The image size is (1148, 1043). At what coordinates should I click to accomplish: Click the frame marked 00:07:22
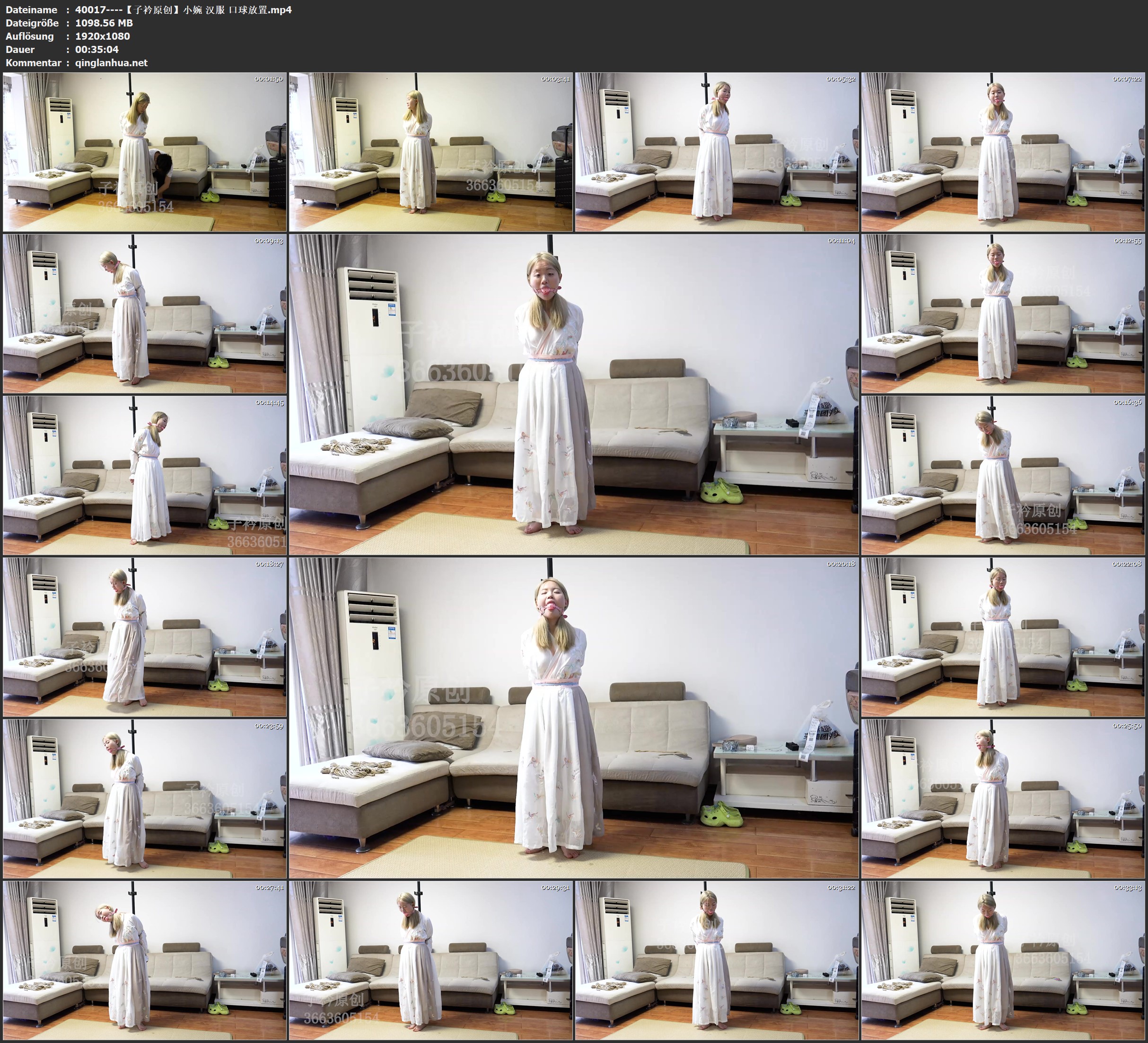click(1003, 151)
